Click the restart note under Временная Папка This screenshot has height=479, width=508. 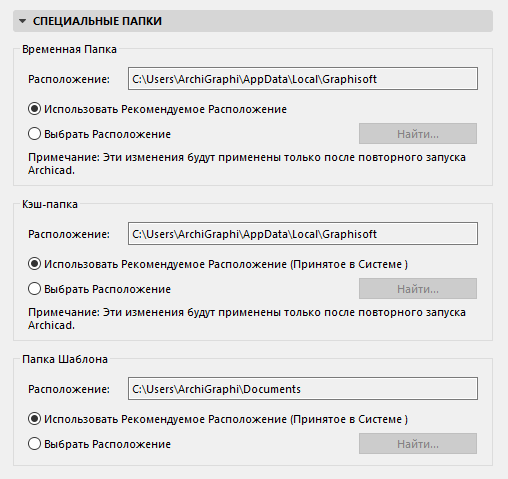click(247, 164)
